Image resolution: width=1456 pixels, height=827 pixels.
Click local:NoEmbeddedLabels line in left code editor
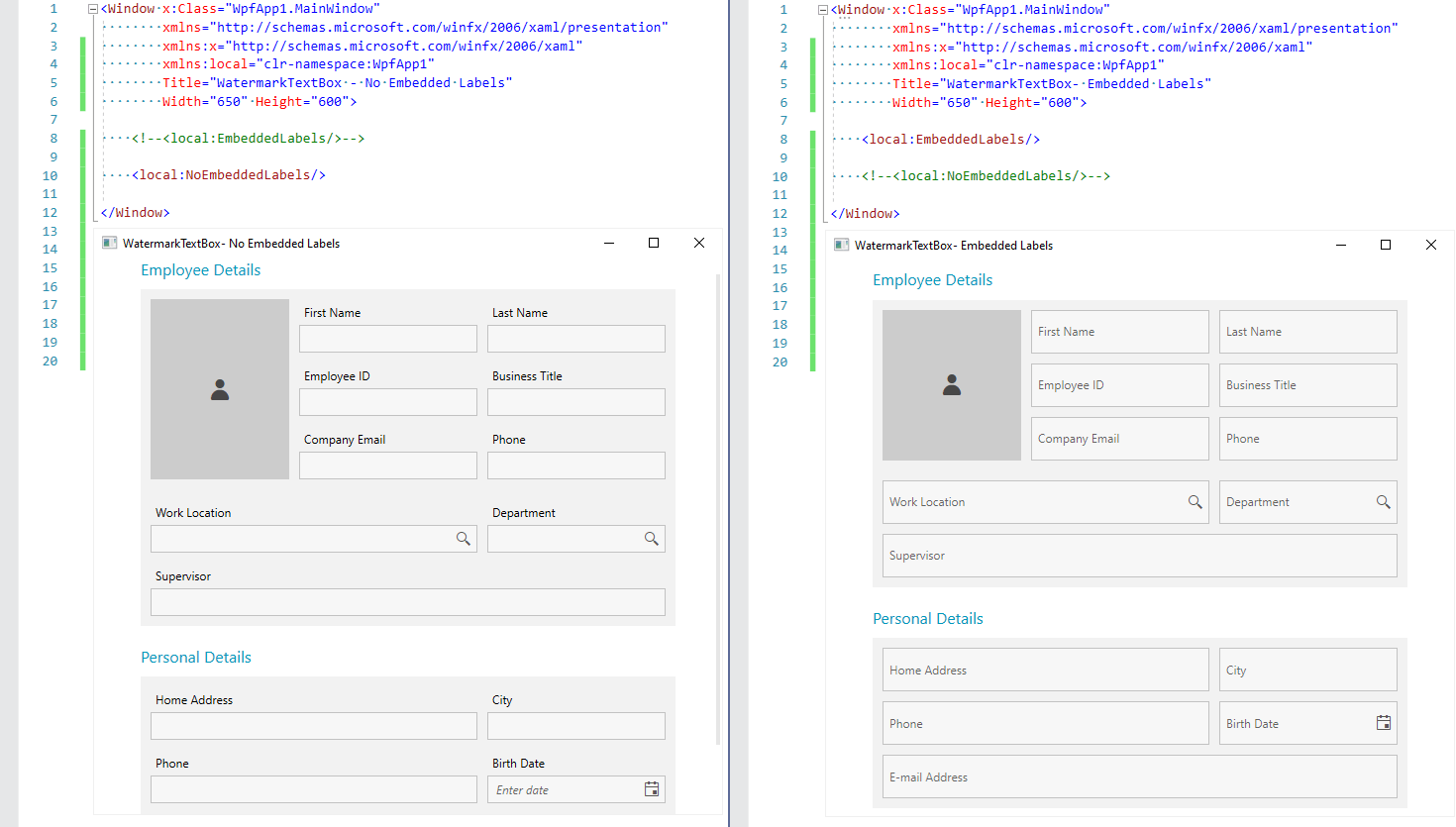click(x=229, y=175)
